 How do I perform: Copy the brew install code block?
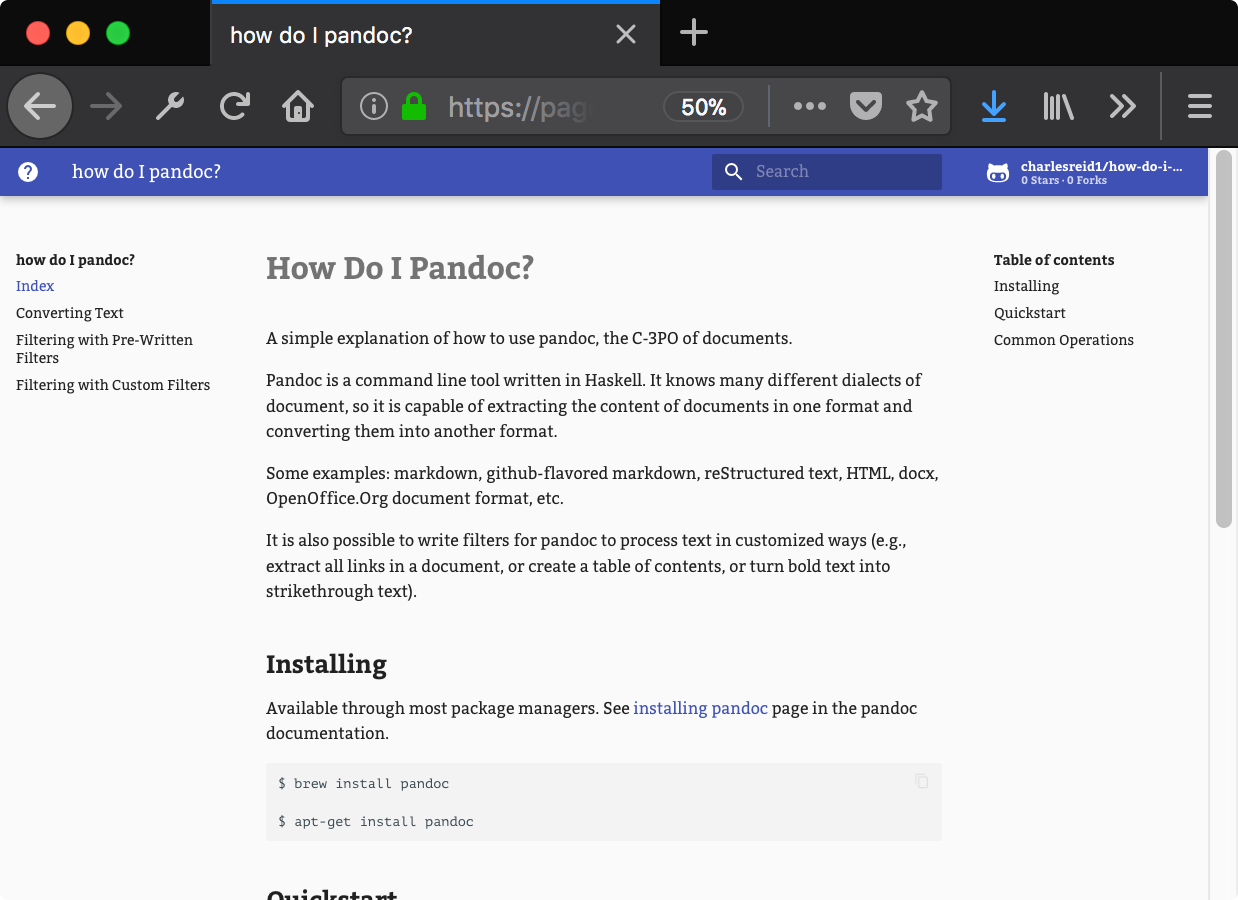pyautogui.click(x=922, y=781)
